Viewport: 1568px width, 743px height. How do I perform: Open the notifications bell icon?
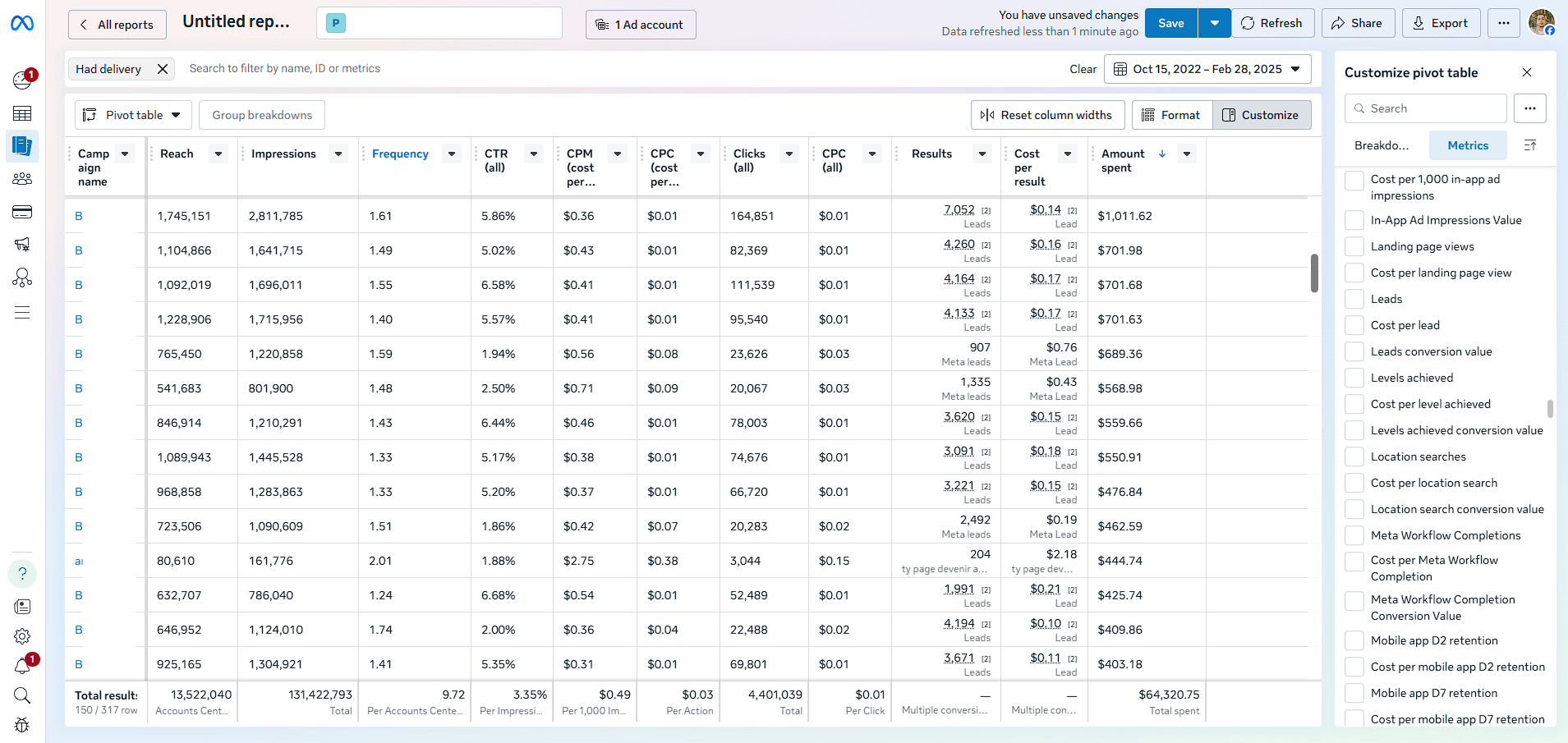click(x=22, y=666)
